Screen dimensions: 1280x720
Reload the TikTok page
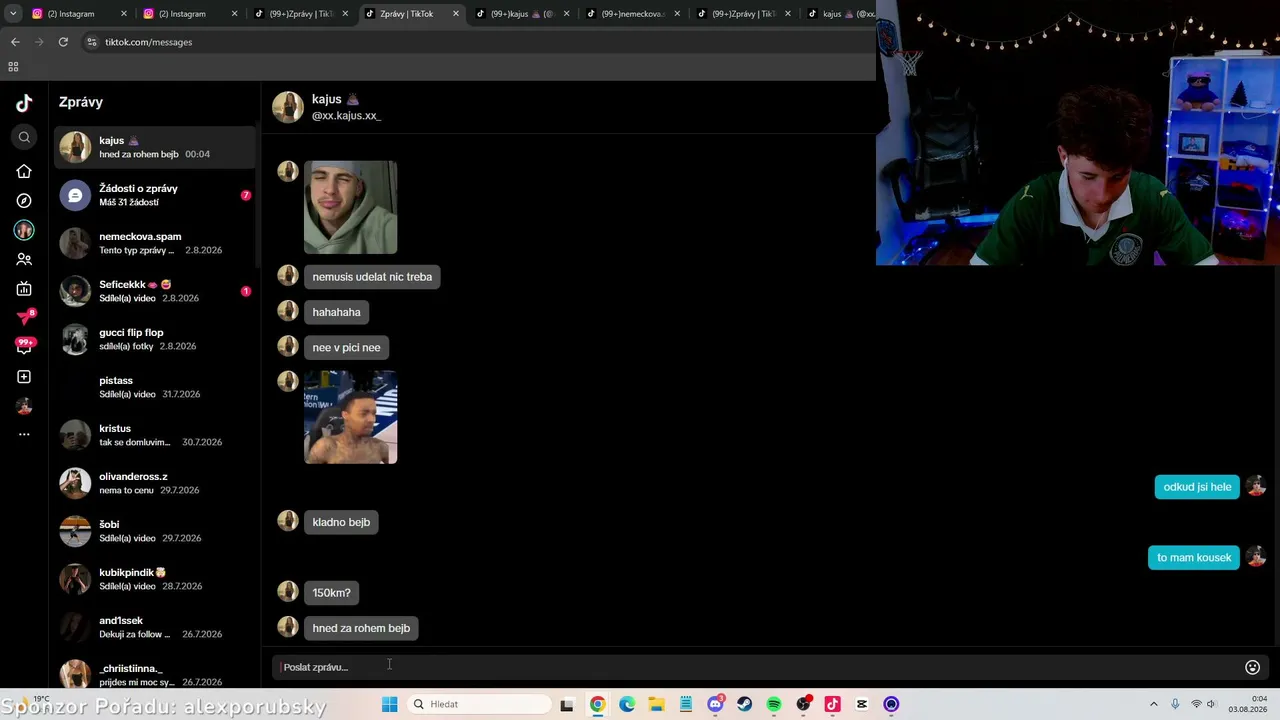[x=63, y=42]
